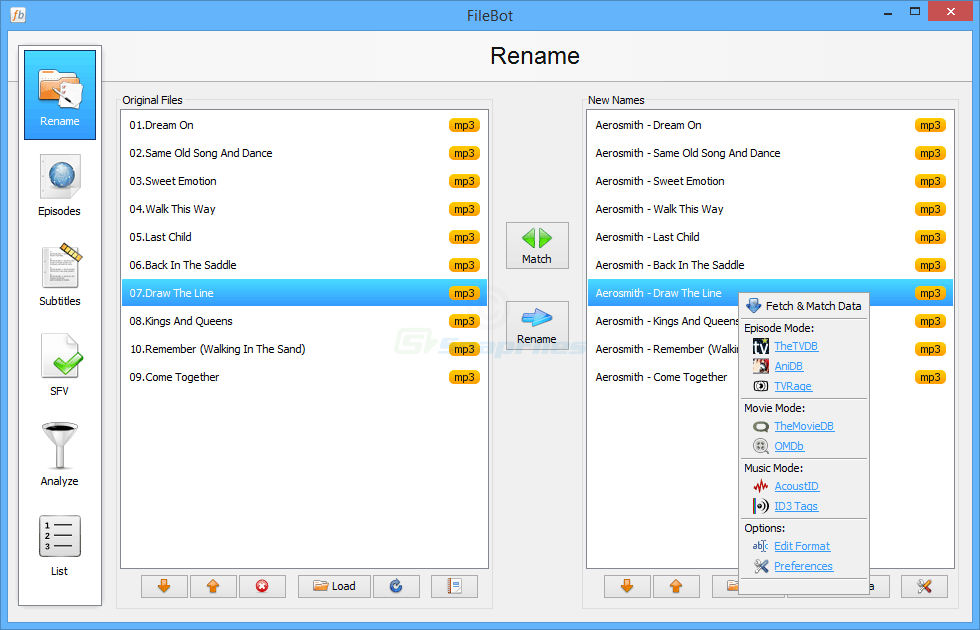The image size is (980, 630).
Task: Select original file 05.Last Child
Action: click(304, 238)
